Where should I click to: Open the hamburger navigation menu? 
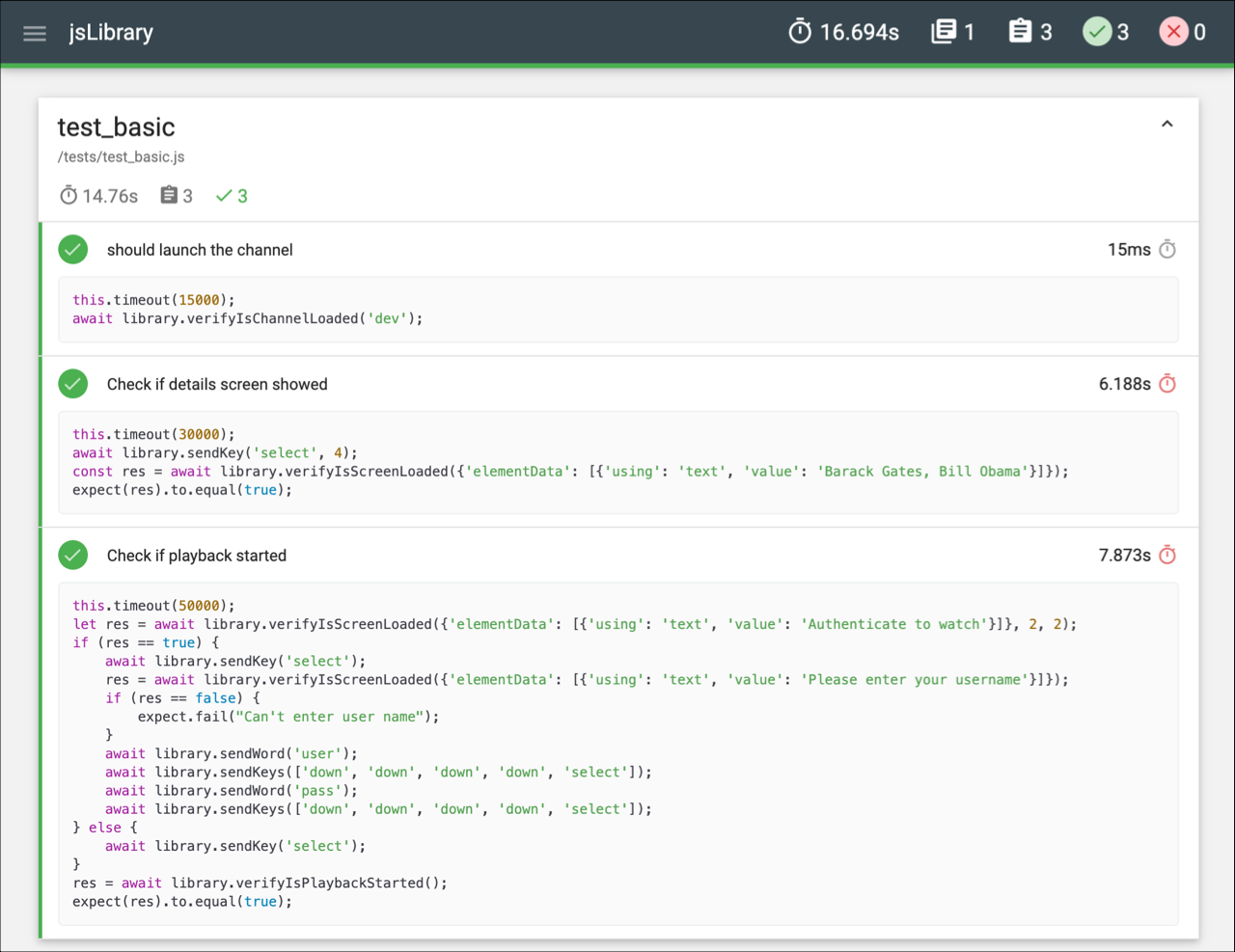pyautogui.click(x=35, y=33)
